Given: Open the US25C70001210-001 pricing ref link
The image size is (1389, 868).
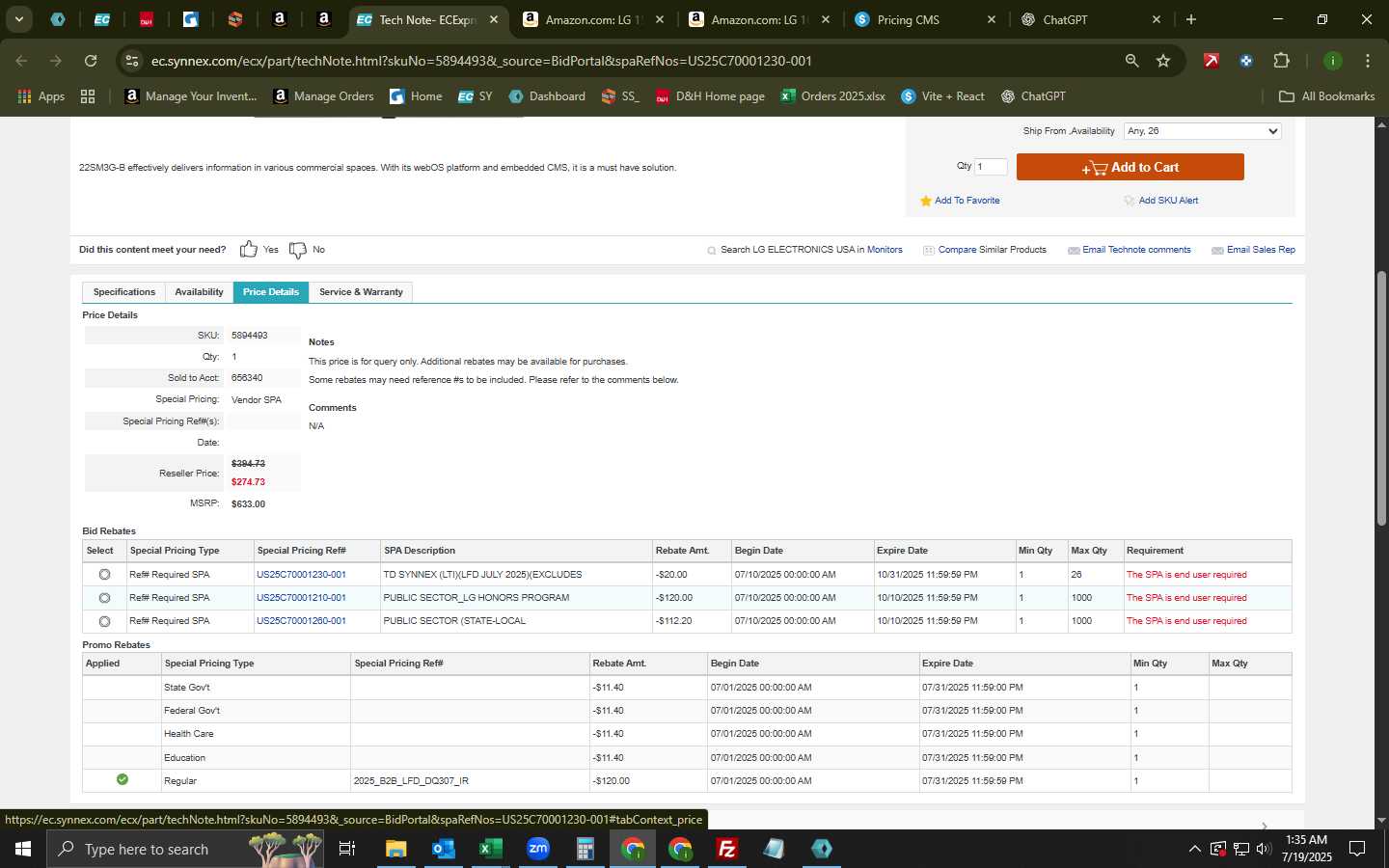Looking at the screenshot, I should pos(301,598).
